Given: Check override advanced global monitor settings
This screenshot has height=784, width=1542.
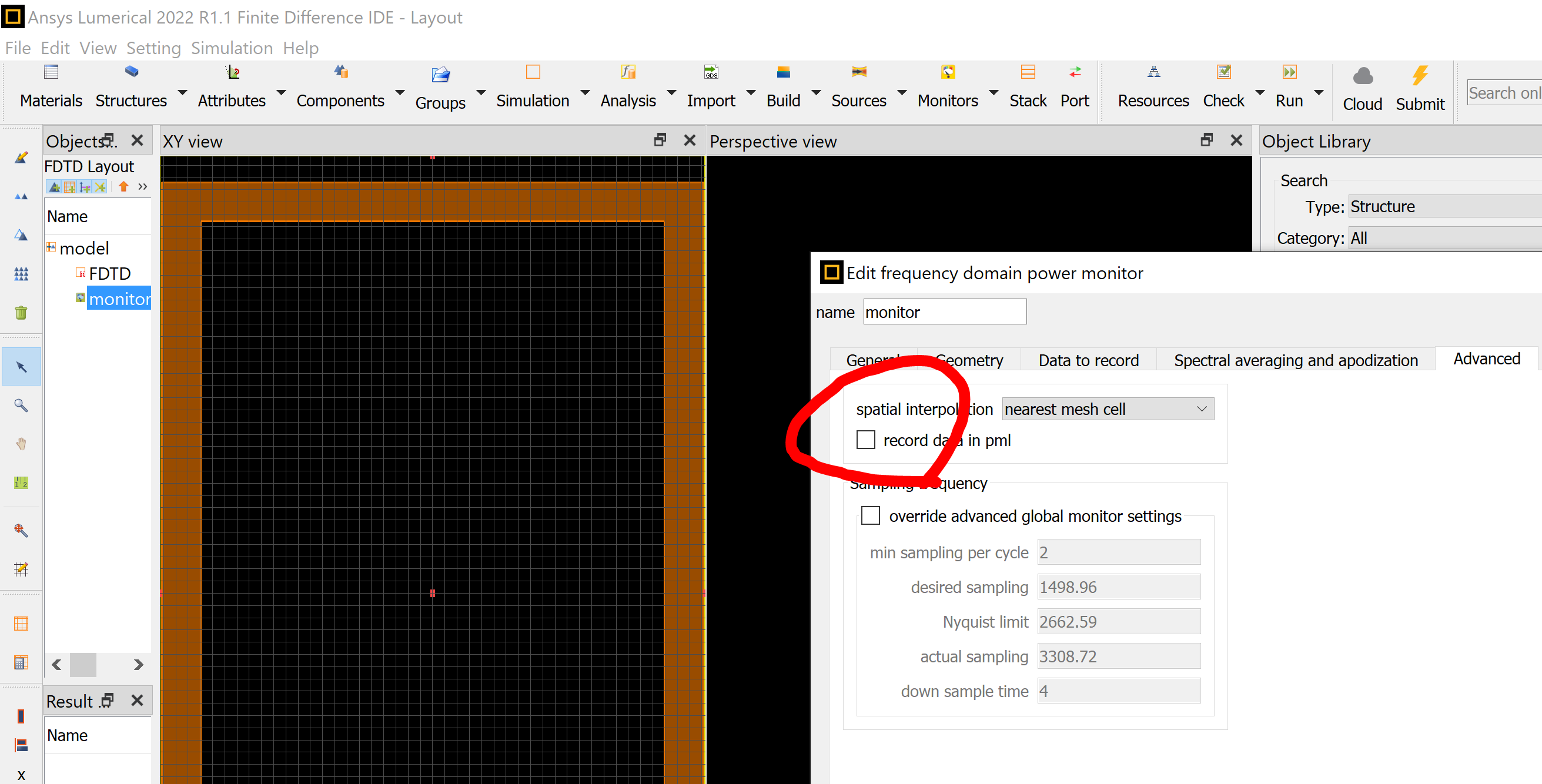Looking at the screenshot, I should tap(871, 516).
